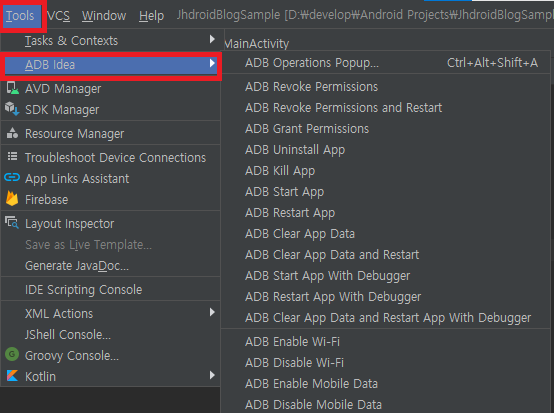Select the Kotlin menu entry

(x=111, y=377)
